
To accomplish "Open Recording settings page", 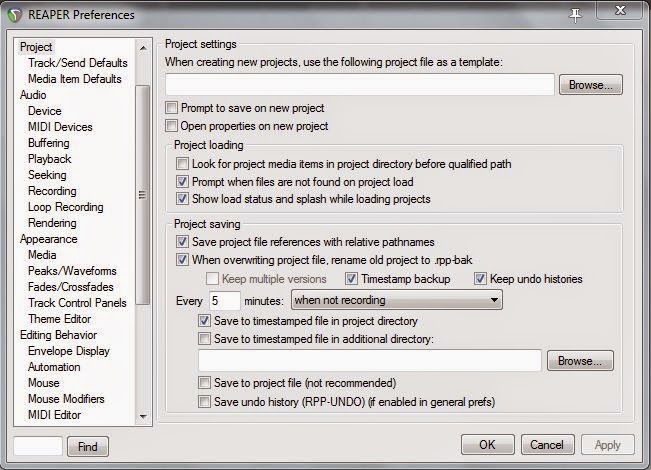I will point(52,191).
